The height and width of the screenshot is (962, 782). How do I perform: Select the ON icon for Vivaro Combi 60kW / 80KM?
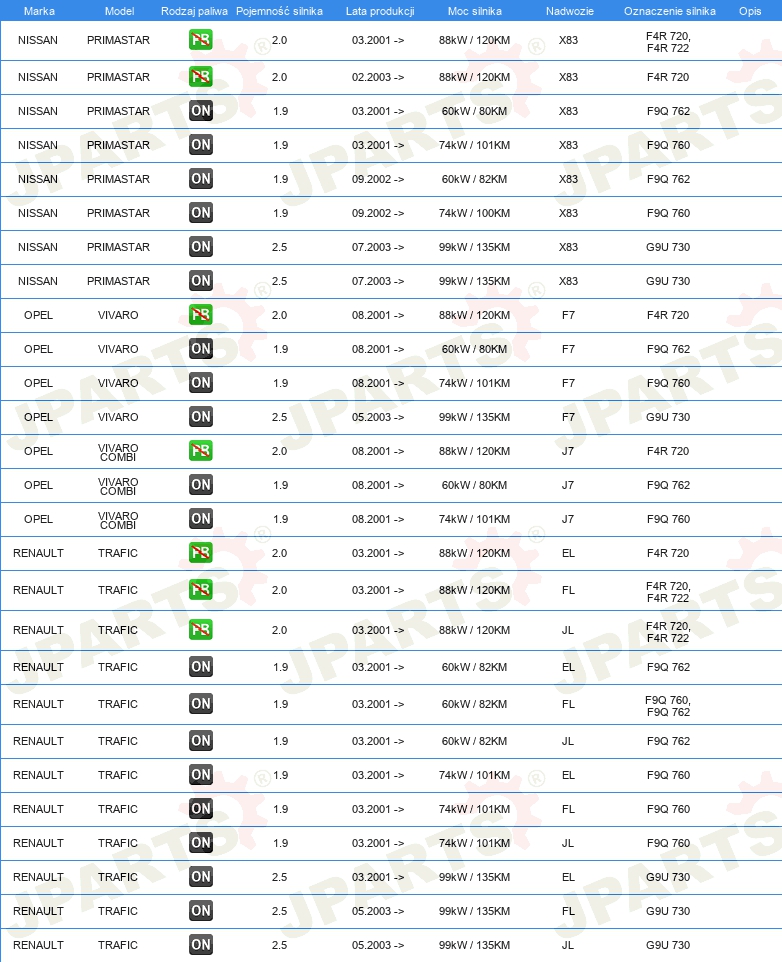pyautogui.click(x=201, y=485)
